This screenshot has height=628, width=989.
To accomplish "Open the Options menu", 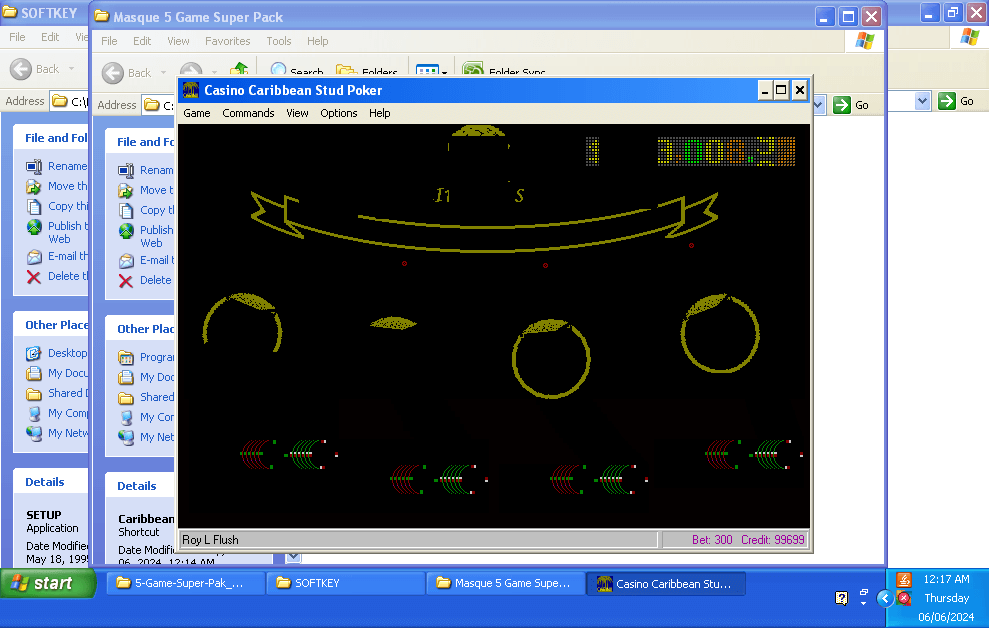I will [339, 113].
